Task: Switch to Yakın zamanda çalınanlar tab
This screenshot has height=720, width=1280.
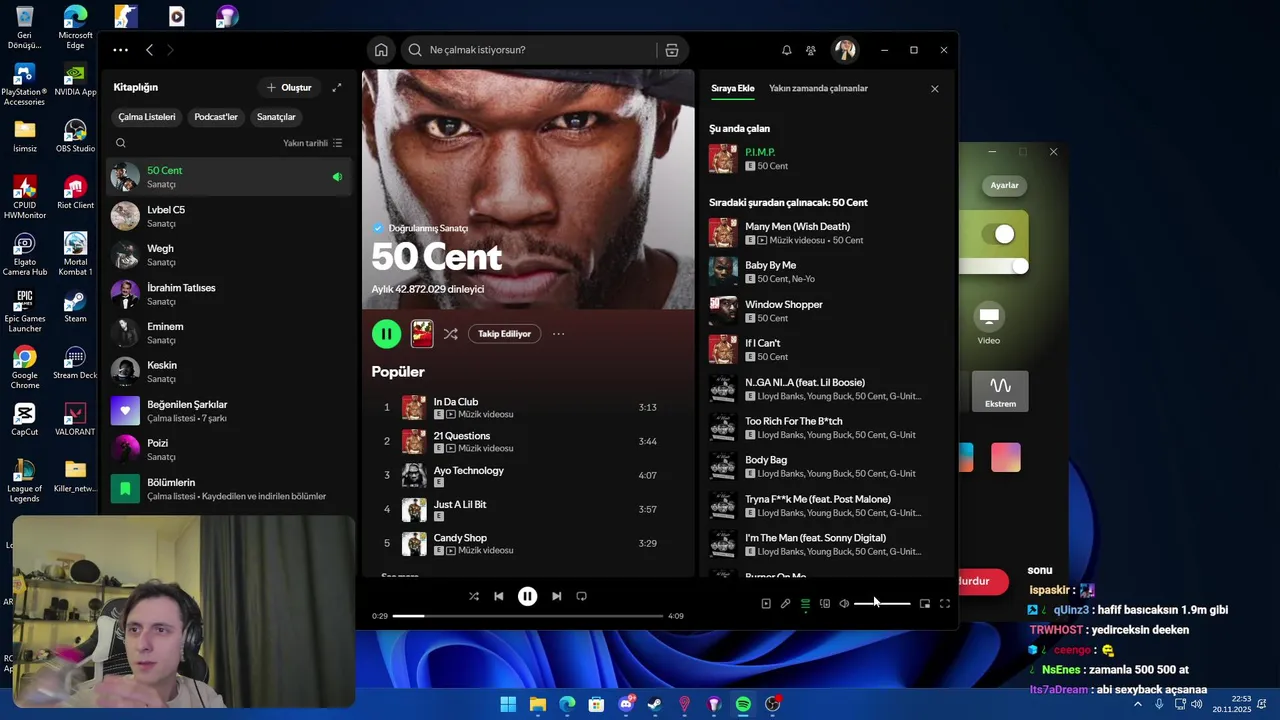Action: pos(818,88)
